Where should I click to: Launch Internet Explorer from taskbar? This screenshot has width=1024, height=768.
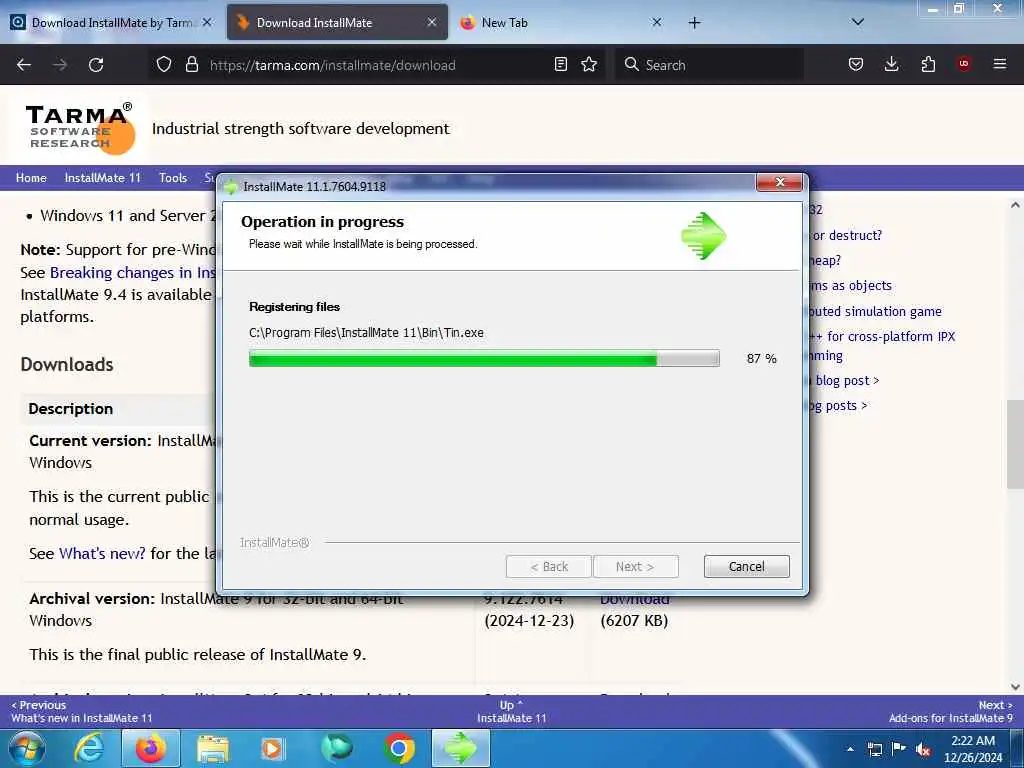(88, 748)
